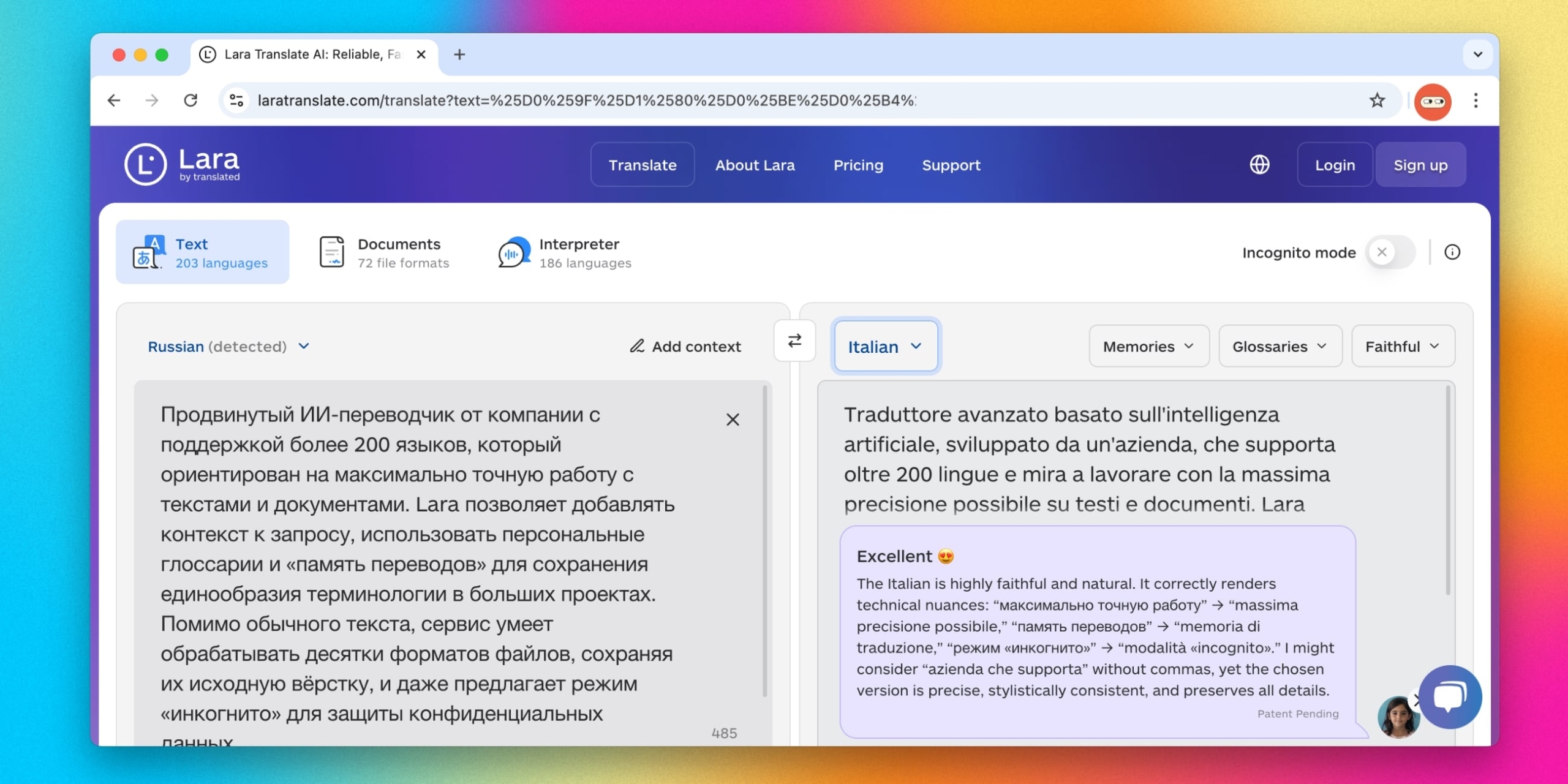Click the Lara logo icon
Viewport: 1568px width, 784px height.
(x=145, y=164)
